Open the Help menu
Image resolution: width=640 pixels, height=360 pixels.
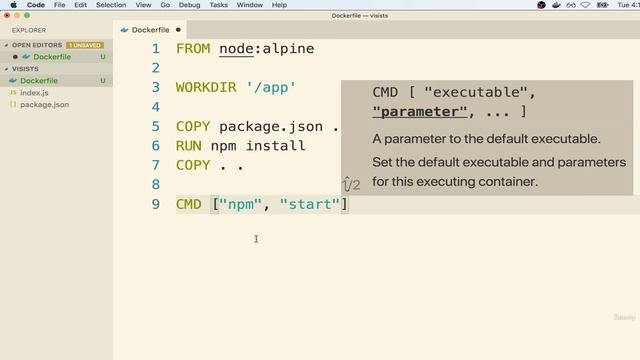279,5
